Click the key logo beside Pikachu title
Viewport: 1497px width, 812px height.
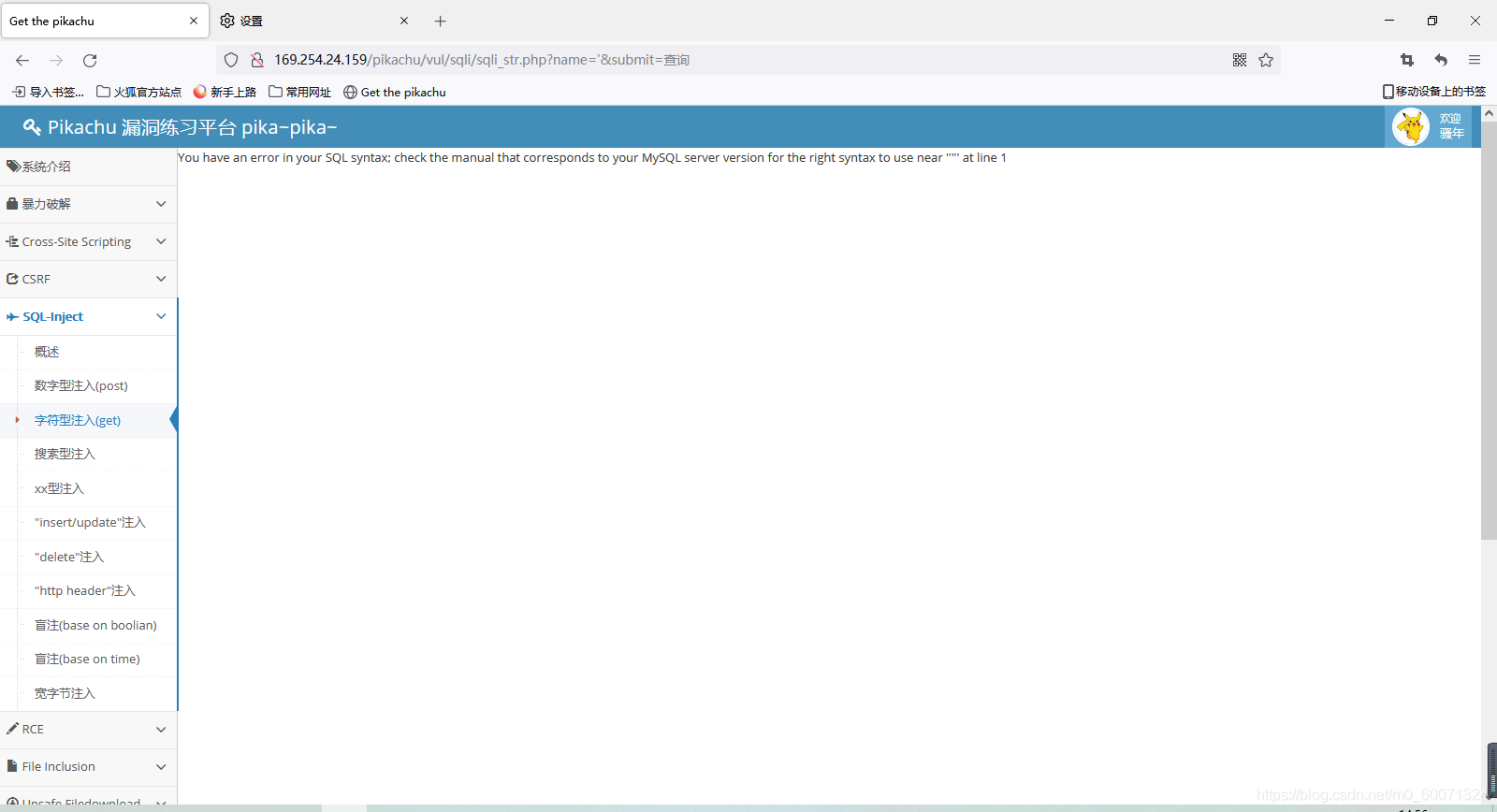click(x=32, y=127)
